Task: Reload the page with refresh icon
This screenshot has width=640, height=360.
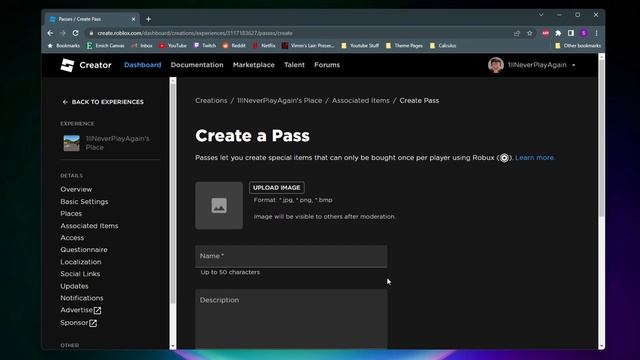Action: point(76,33)
